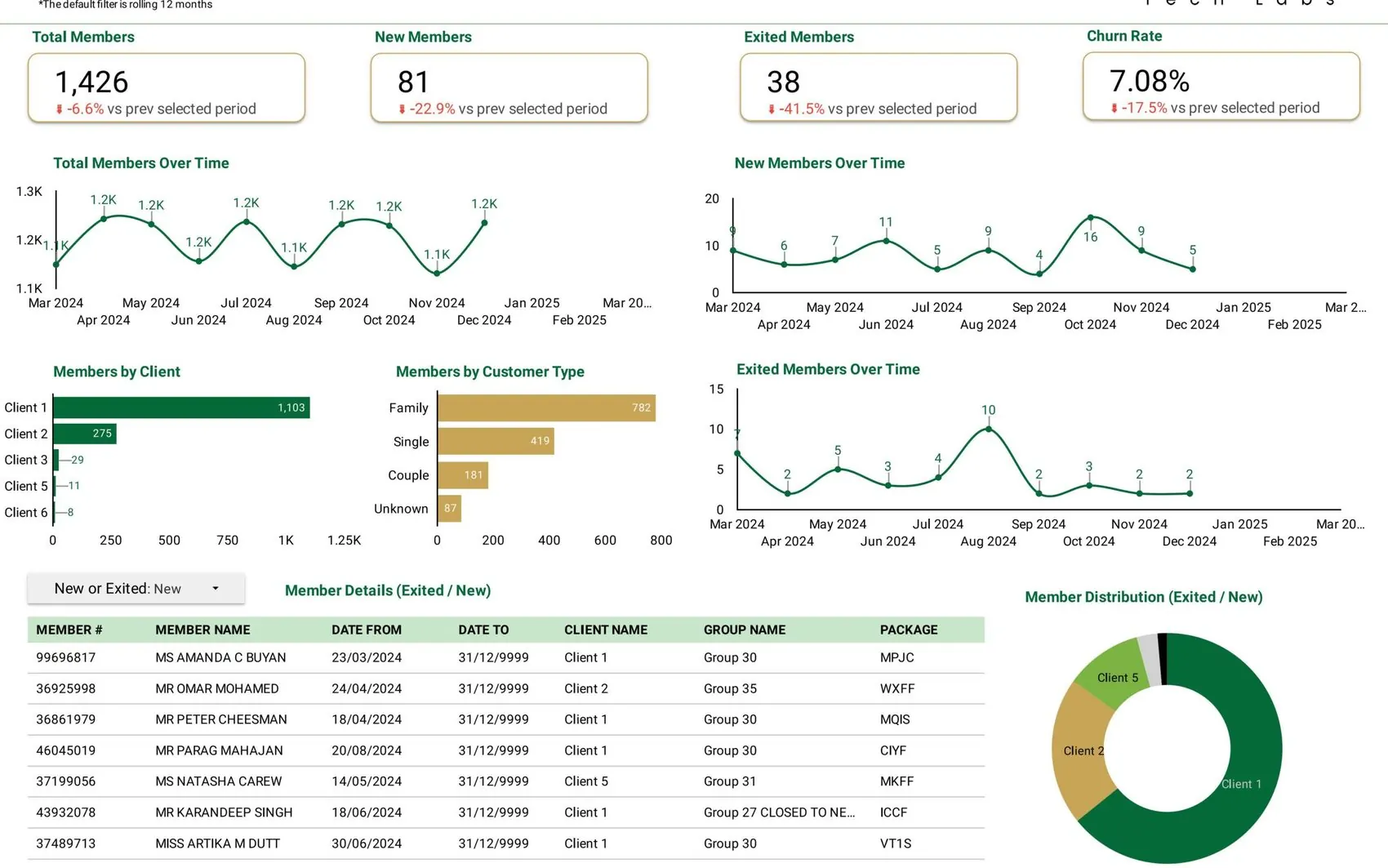Click member name MR PARAG MAHAJAN
The image size is (1388, 868).
click(219, 751)
